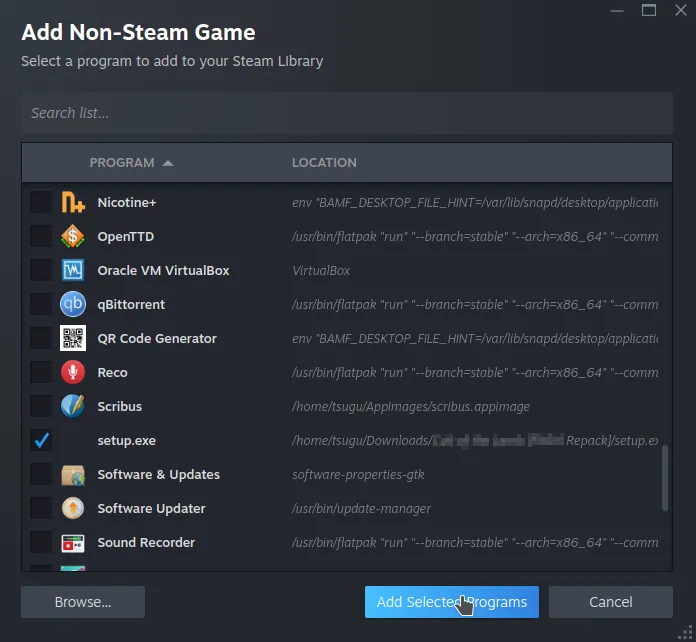This screenshot has width=696, height=642.
Task: Close the Add Non-Steam Game window
Action: click(680, 10)
